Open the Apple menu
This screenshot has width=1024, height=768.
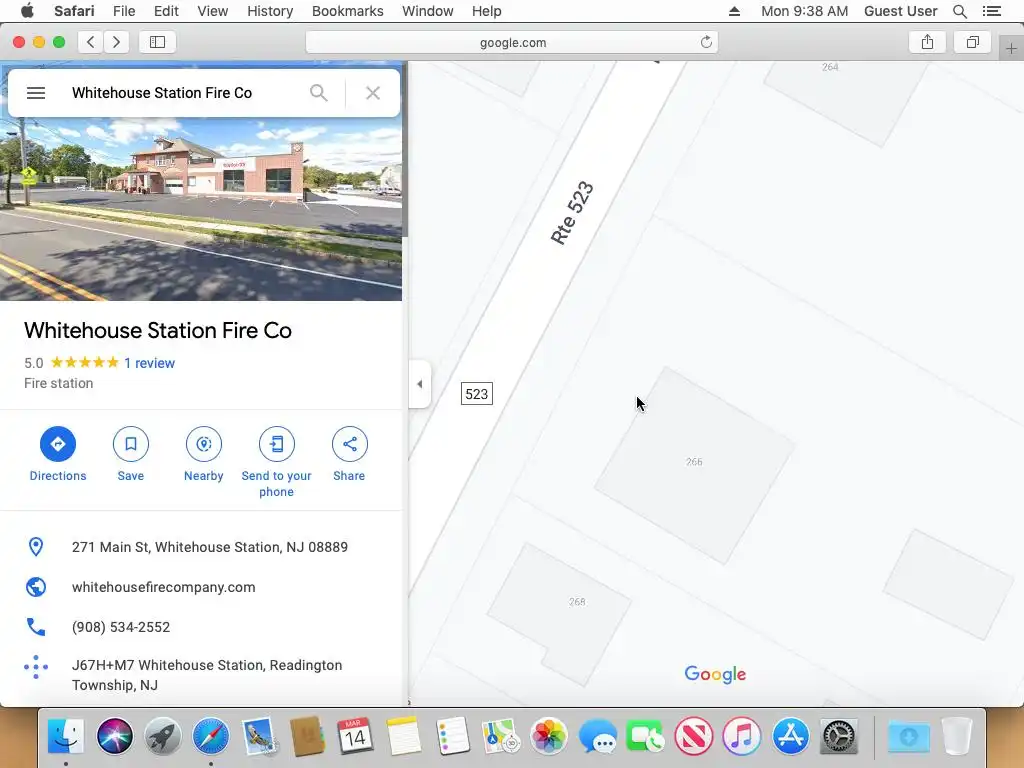[x=27, y=11]
